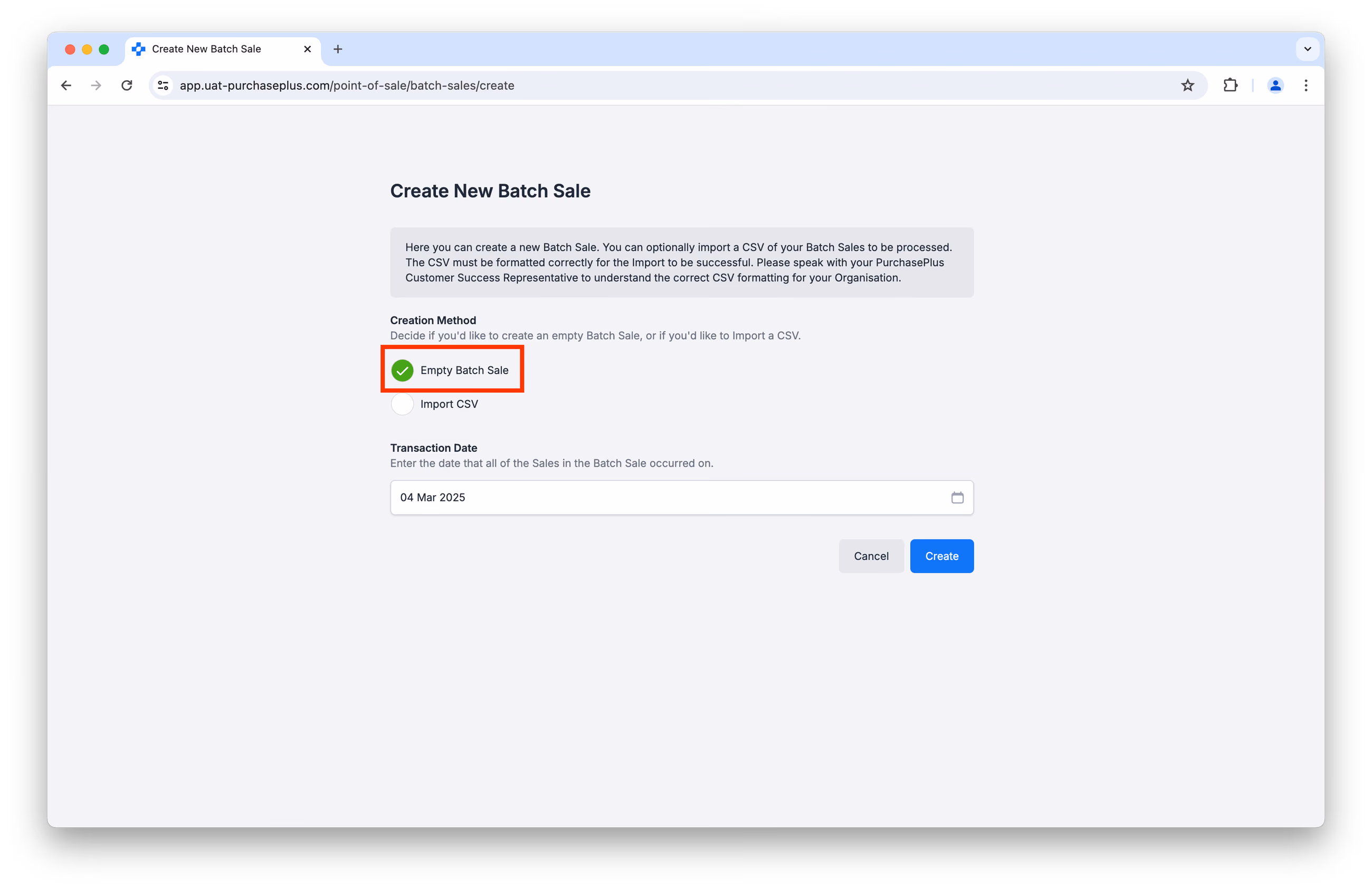
Task: Bookmark this page with the star icon
Action: 1187,86
